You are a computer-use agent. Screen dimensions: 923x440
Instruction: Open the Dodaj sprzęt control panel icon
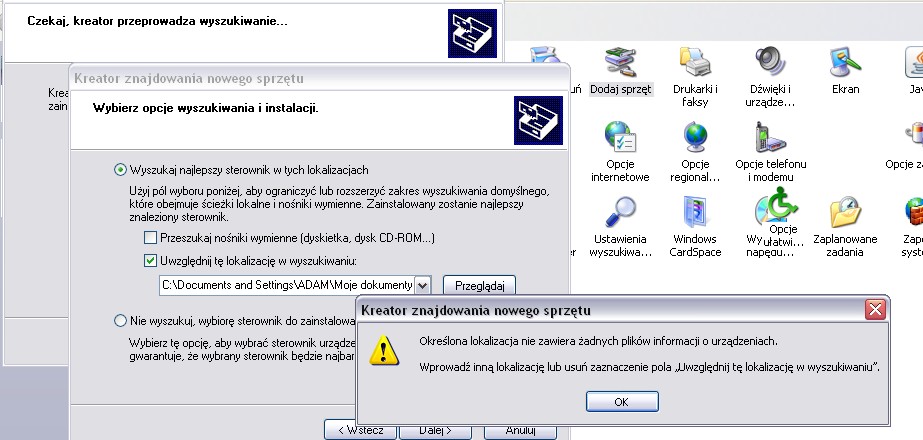pos(620,64)
